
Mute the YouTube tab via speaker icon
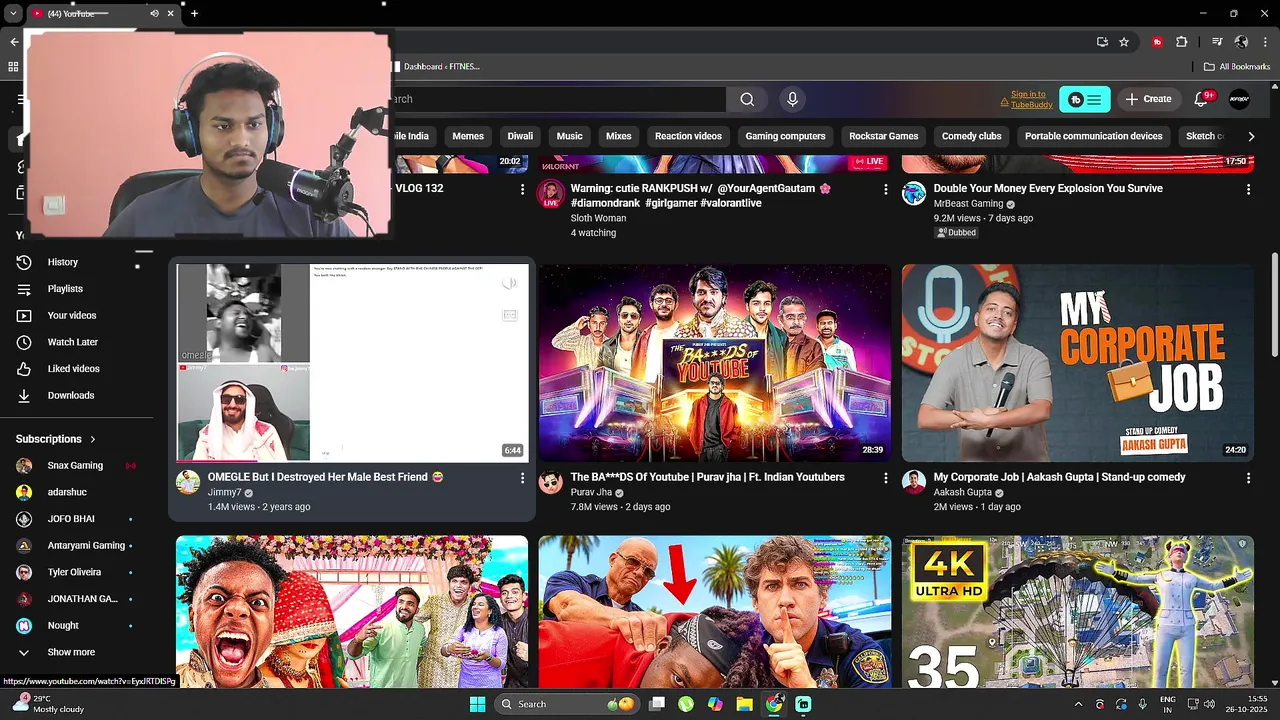154,14
